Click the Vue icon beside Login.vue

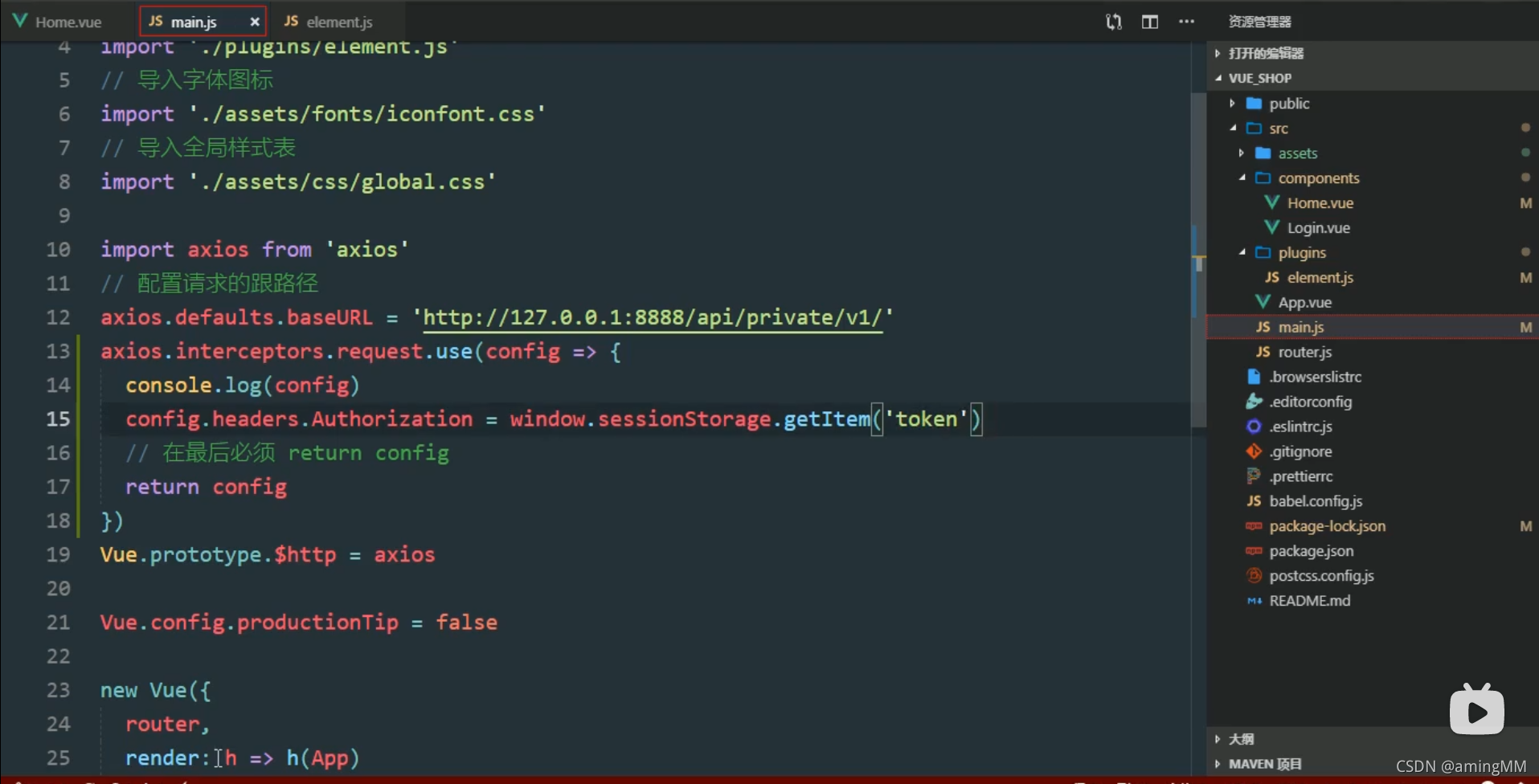pos(1271,227)
